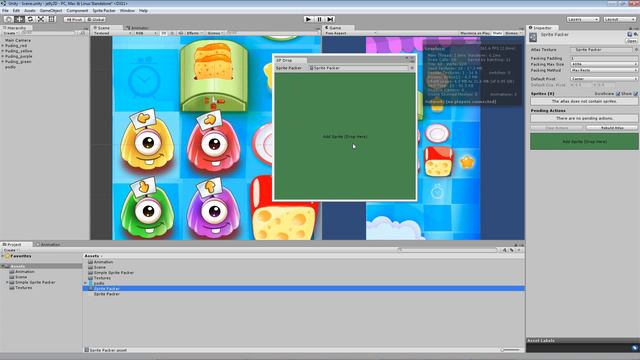640x360 pixels.
Task: Open the Packing Method dropdown
Action: [604, 70]
